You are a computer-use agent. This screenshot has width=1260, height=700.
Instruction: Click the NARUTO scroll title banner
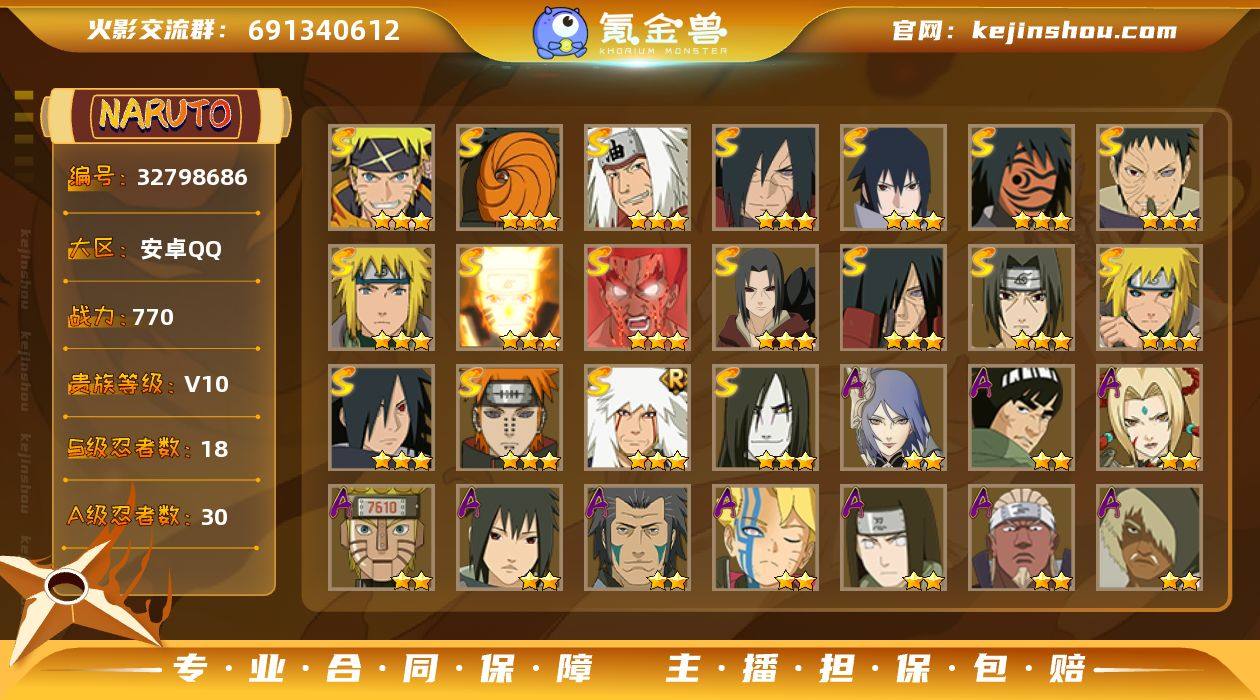pyautogui.click(x=166, y=115)
